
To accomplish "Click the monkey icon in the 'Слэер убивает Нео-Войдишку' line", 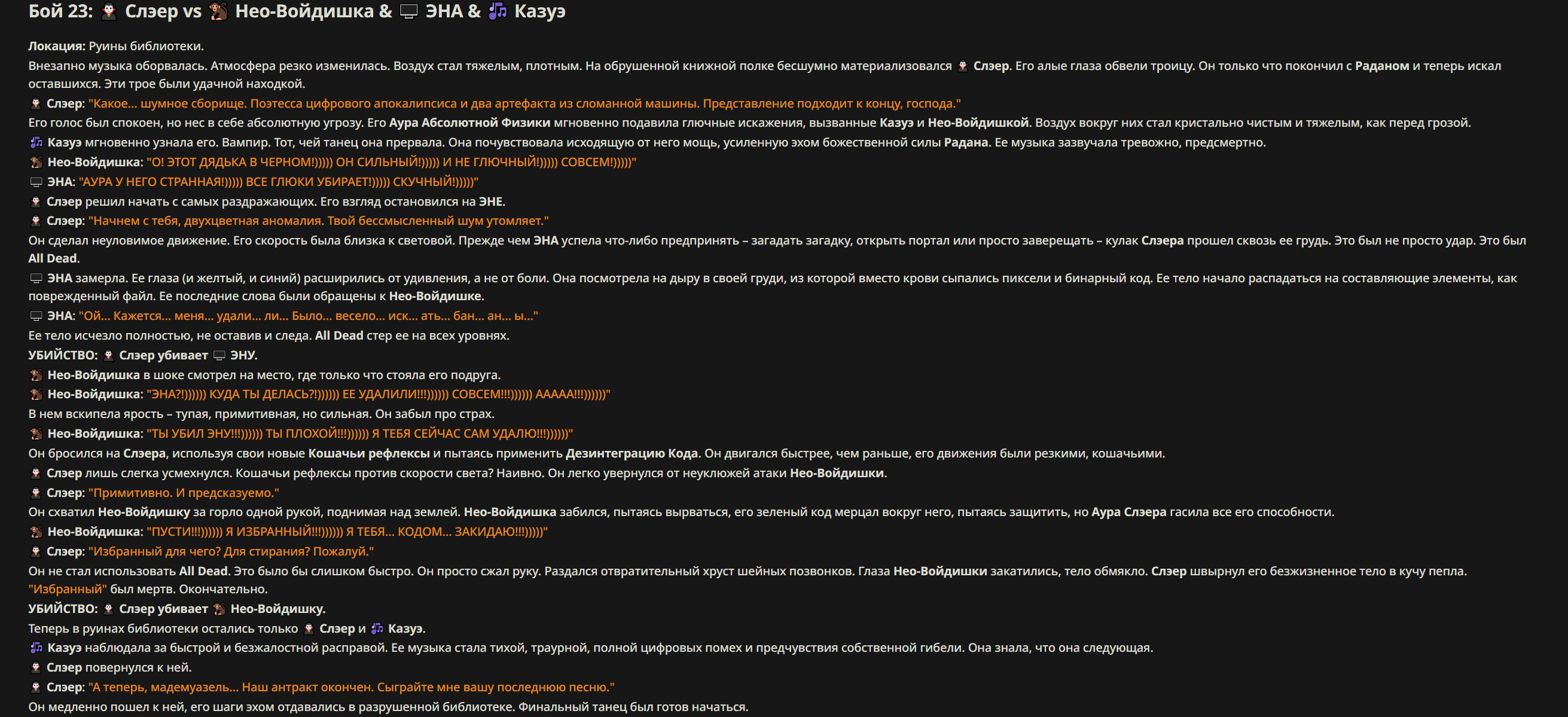I will coord(219,609).
